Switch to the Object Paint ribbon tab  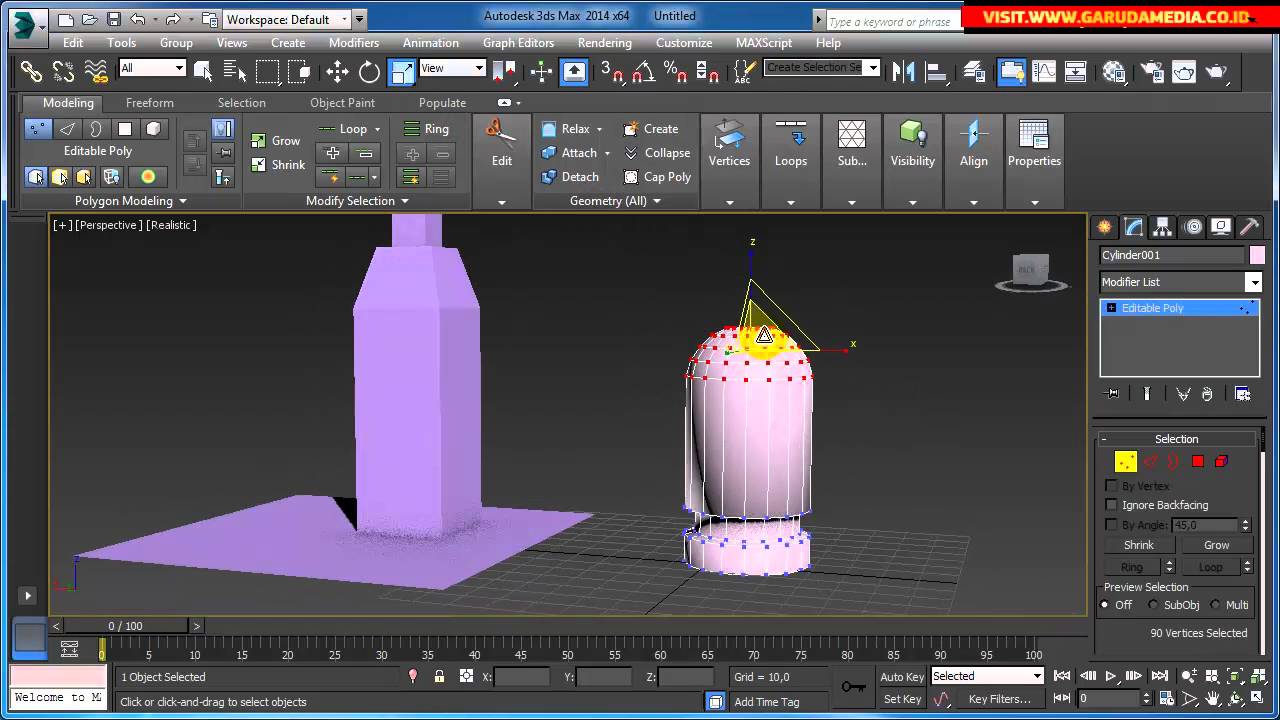[x=342, y=103]
